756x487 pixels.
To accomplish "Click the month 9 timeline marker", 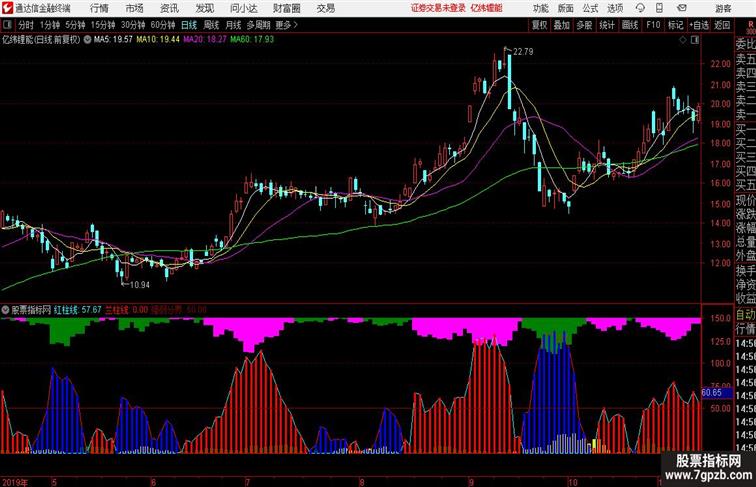I will pyautogui.click(x=470, y=482).
